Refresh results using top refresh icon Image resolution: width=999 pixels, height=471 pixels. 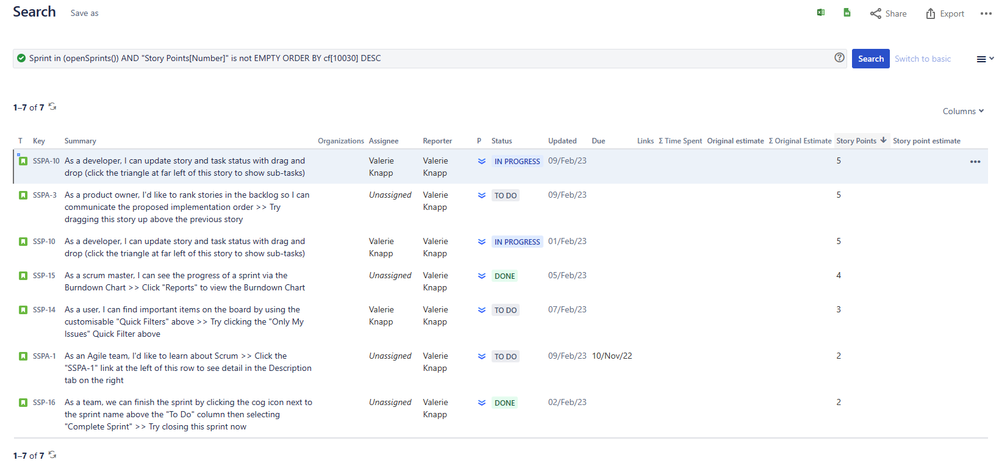(x=53, y=107)
